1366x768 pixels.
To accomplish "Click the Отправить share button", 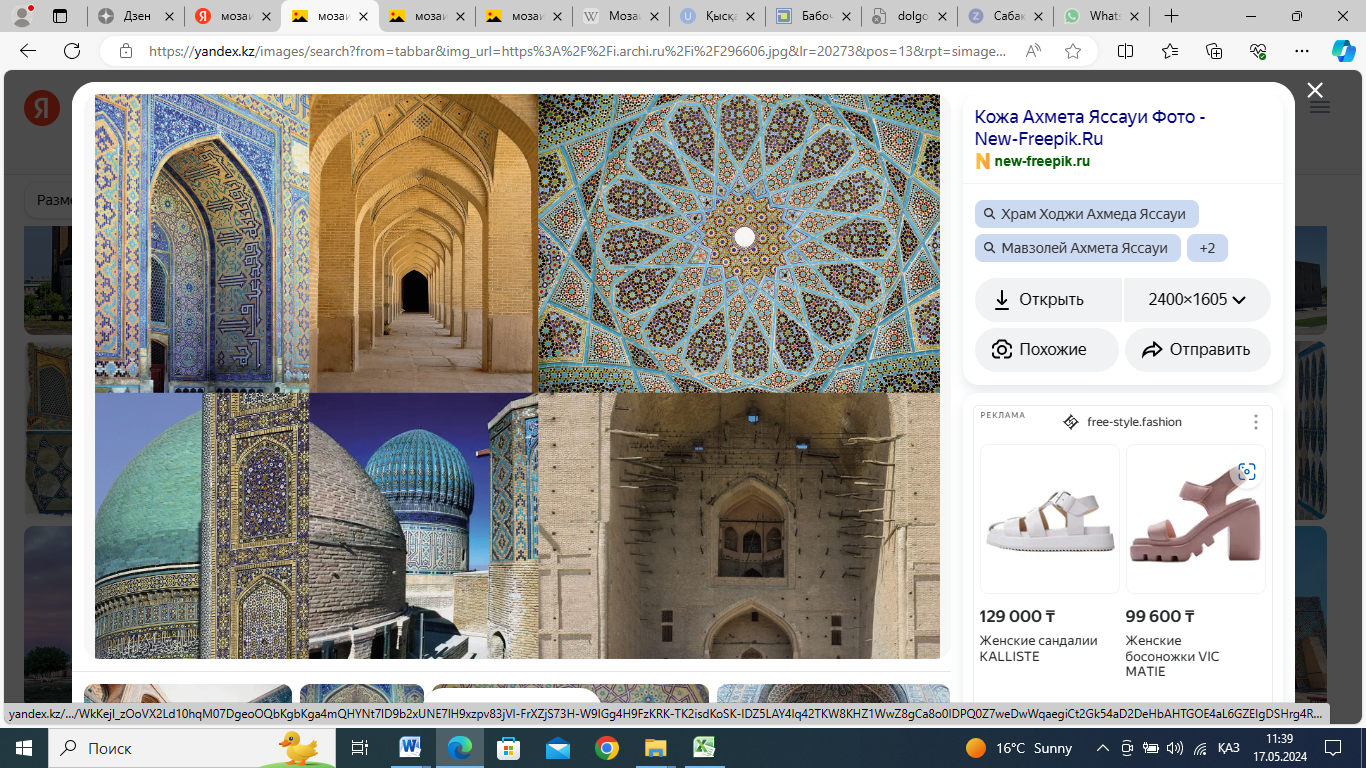I will tap(1197, 350).
